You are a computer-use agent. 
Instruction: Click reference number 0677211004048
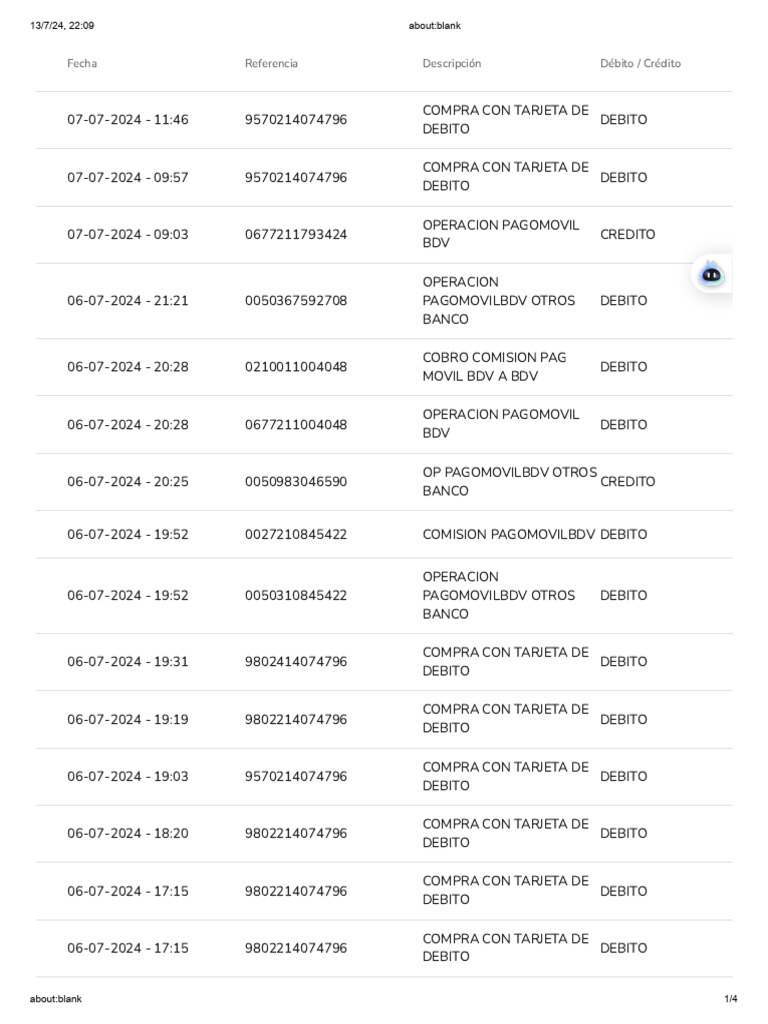click(296, 425)
